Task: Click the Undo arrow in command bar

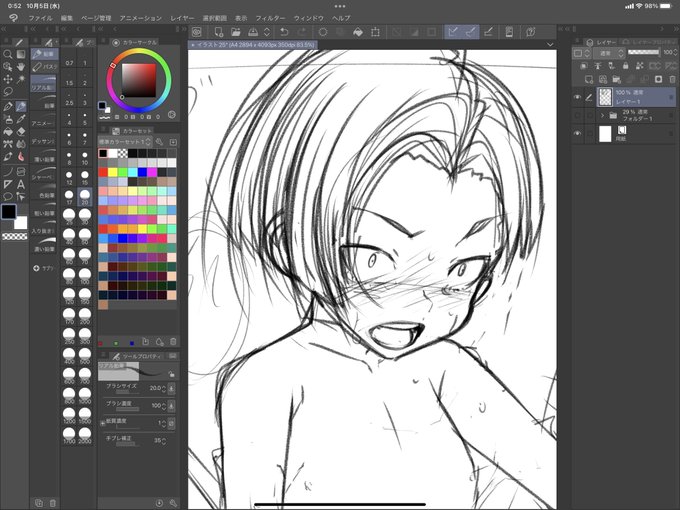Action: tap(284, 32)
